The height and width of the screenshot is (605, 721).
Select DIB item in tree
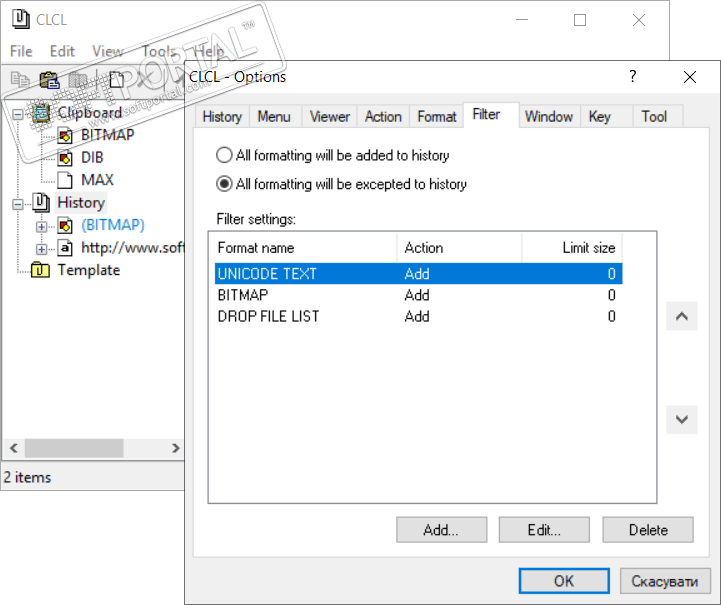click(92, 158)
